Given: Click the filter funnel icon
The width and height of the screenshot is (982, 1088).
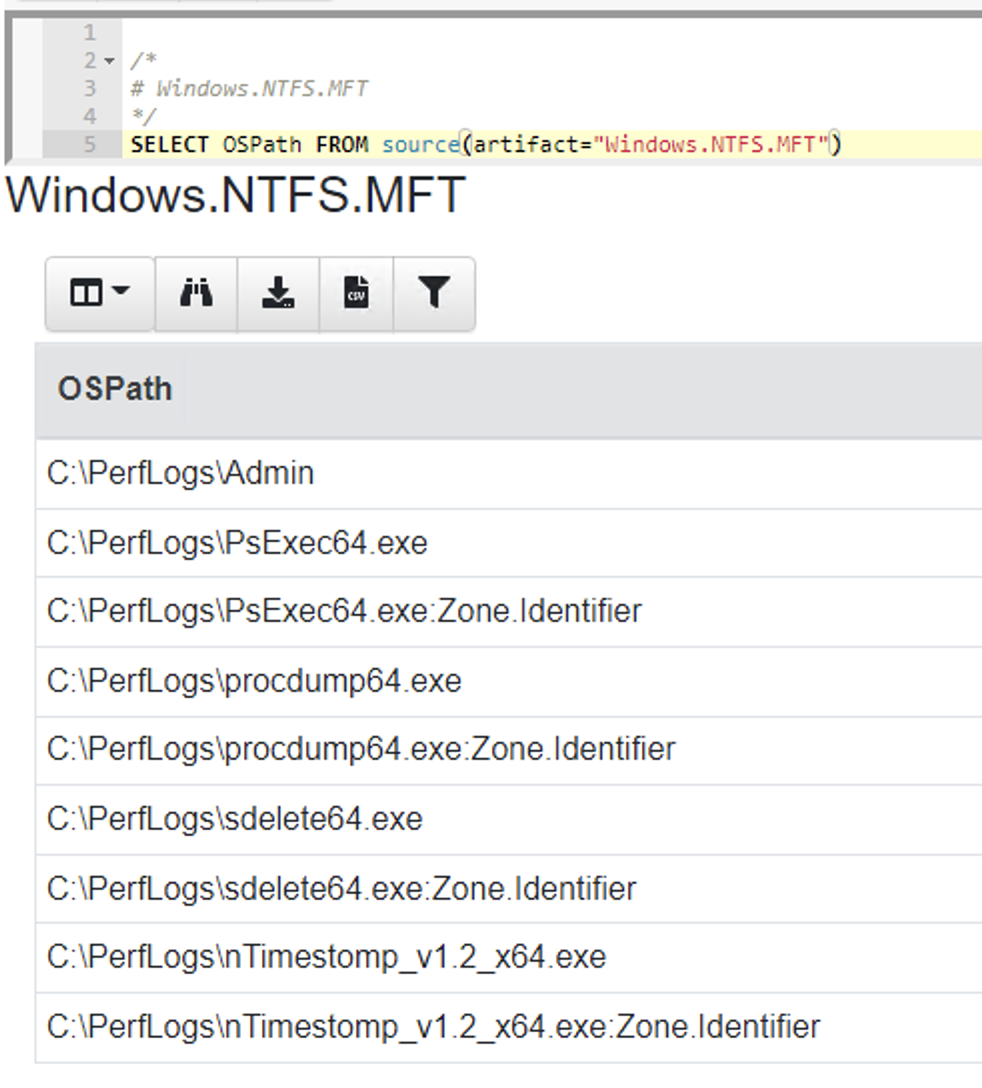Looking at the screenshot, I should 434,293.
